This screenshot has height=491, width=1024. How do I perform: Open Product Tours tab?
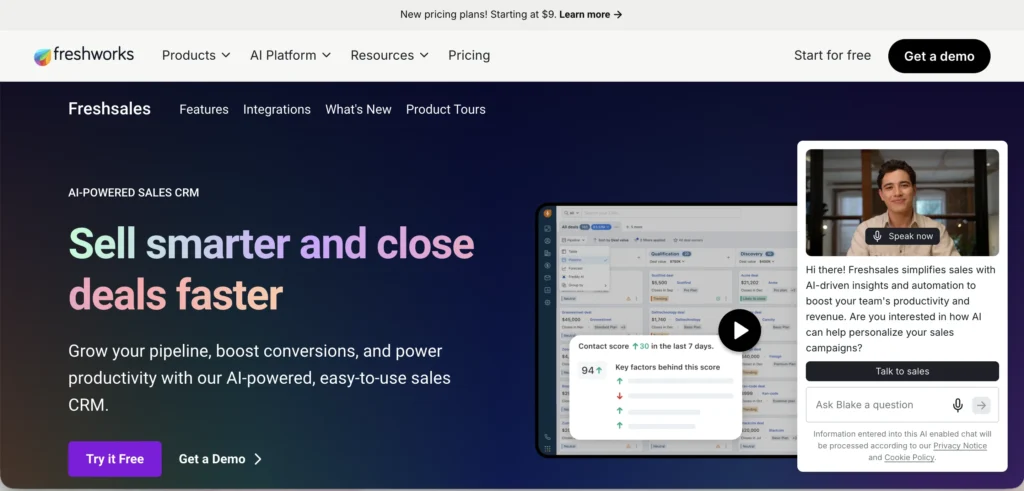coord(445,110)
